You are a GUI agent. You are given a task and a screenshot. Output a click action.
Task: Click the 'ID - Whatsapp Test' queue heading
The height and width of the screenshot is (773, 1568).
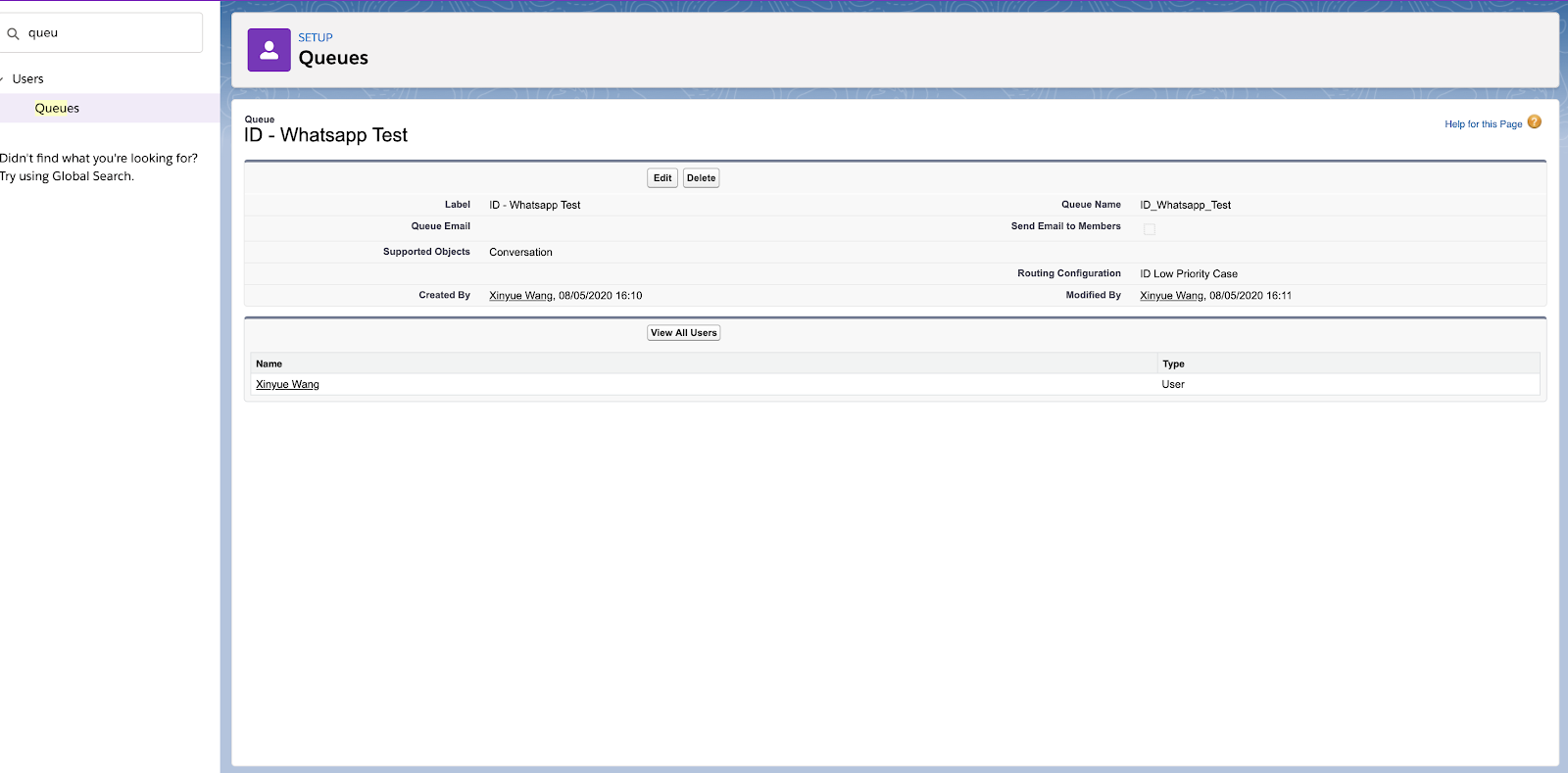pyautogui.click(x=326, y=135)
